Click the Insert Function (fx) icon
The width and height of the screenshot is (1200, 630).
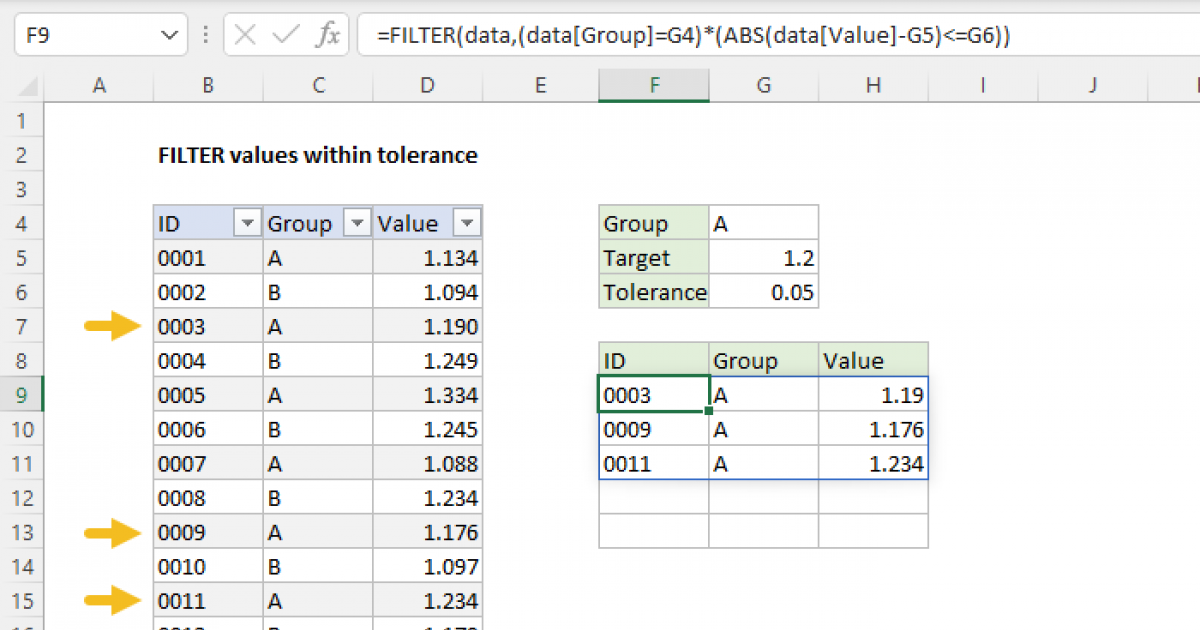(330, 34)
